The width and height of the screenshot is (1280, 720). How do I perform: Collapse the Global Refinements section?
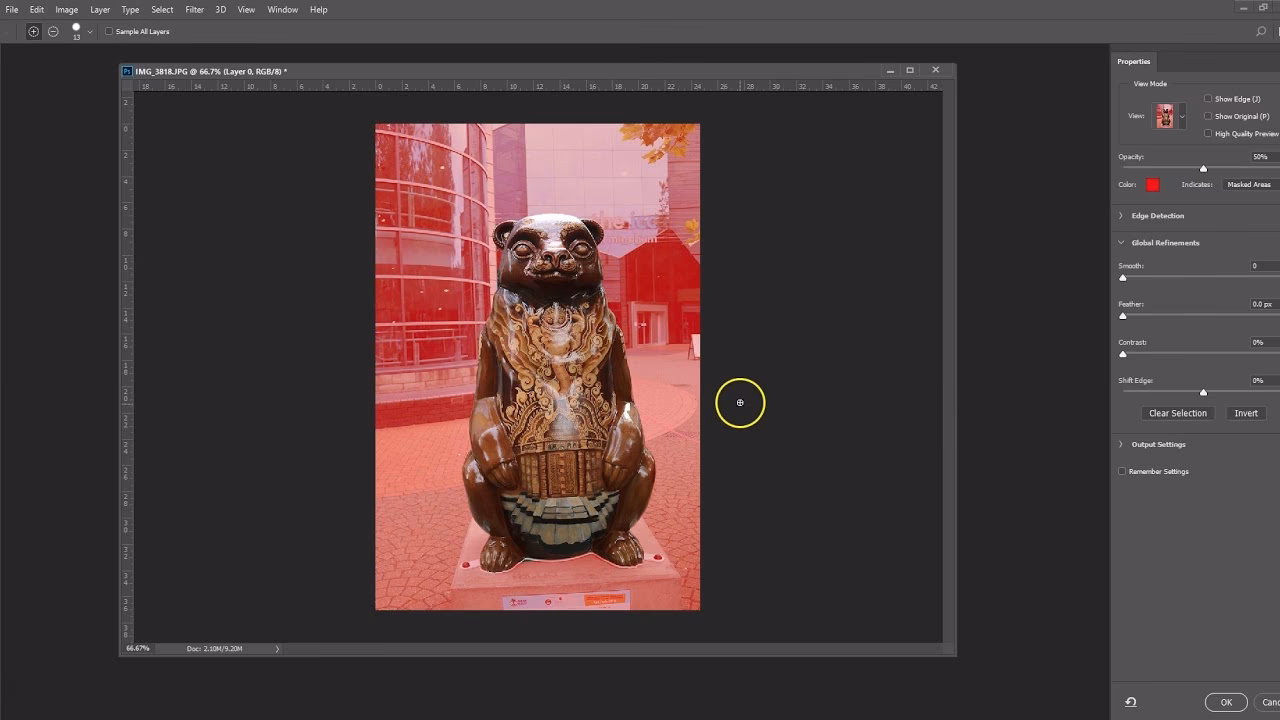1119,242
